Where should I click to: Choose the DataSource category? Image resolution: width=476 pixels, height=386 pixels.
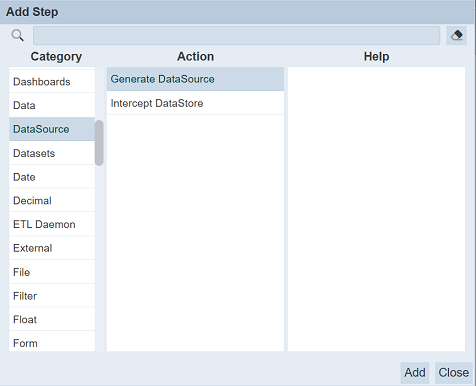[52, 129]
